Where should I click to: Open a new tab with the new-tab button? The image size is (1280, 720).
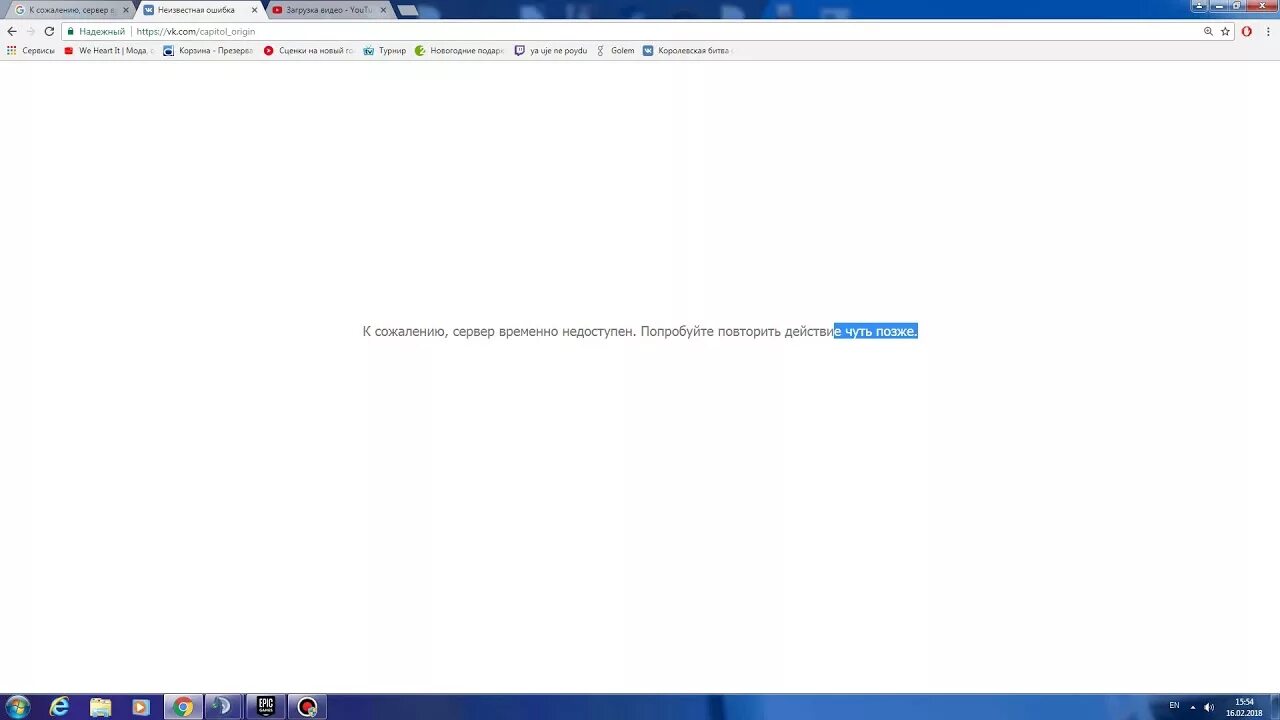[408, 10]
